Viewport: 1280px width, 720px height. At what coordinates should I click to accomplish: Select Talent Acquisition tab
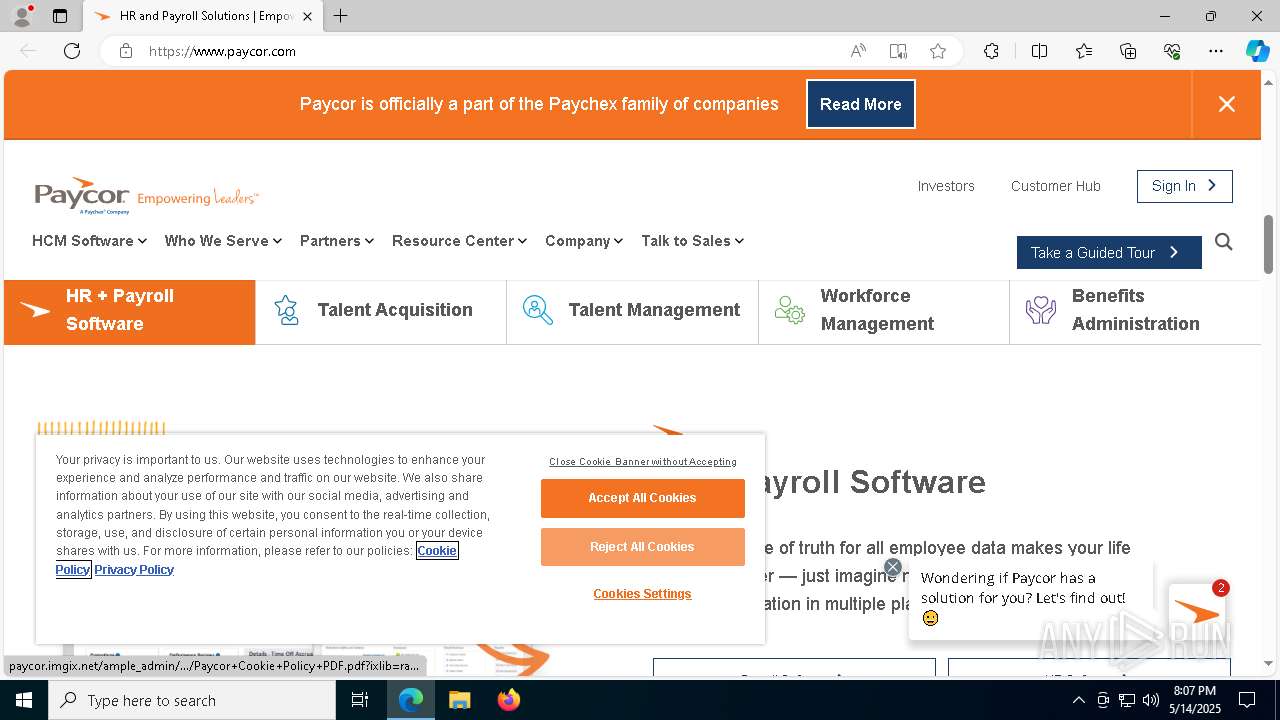coord(381,312)
